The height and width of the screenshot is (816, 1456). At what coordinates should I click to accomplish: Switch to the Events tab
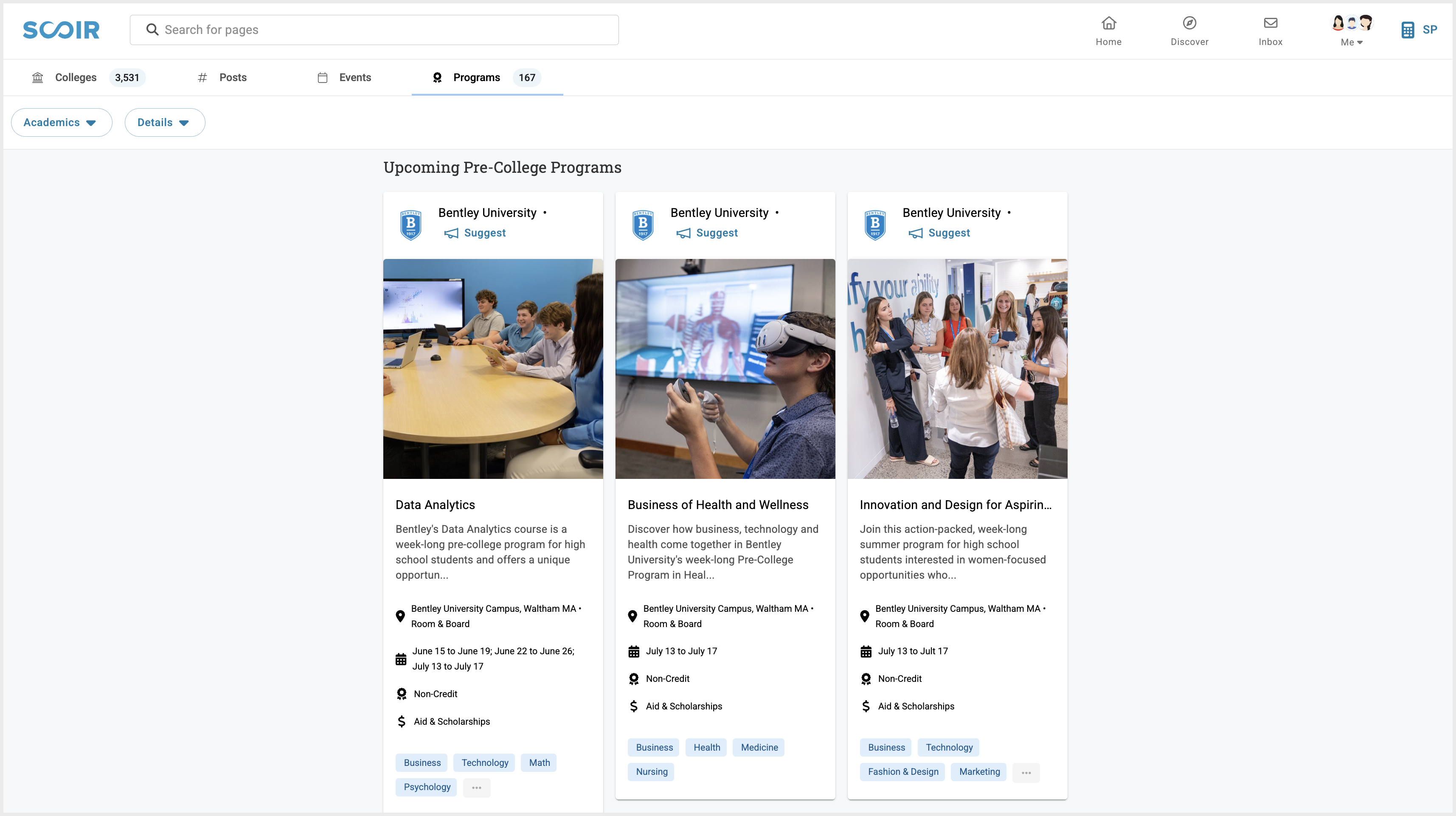(x=354, y=77)
